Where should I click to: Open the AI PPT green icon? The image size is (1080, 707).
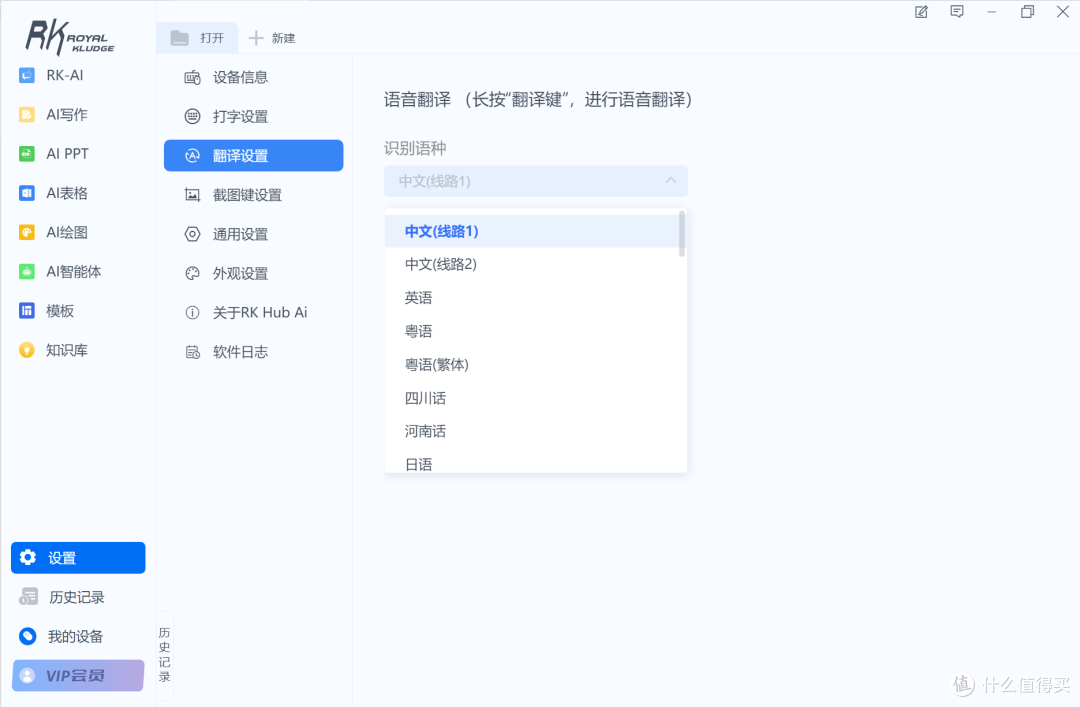(x=26, y=154)
